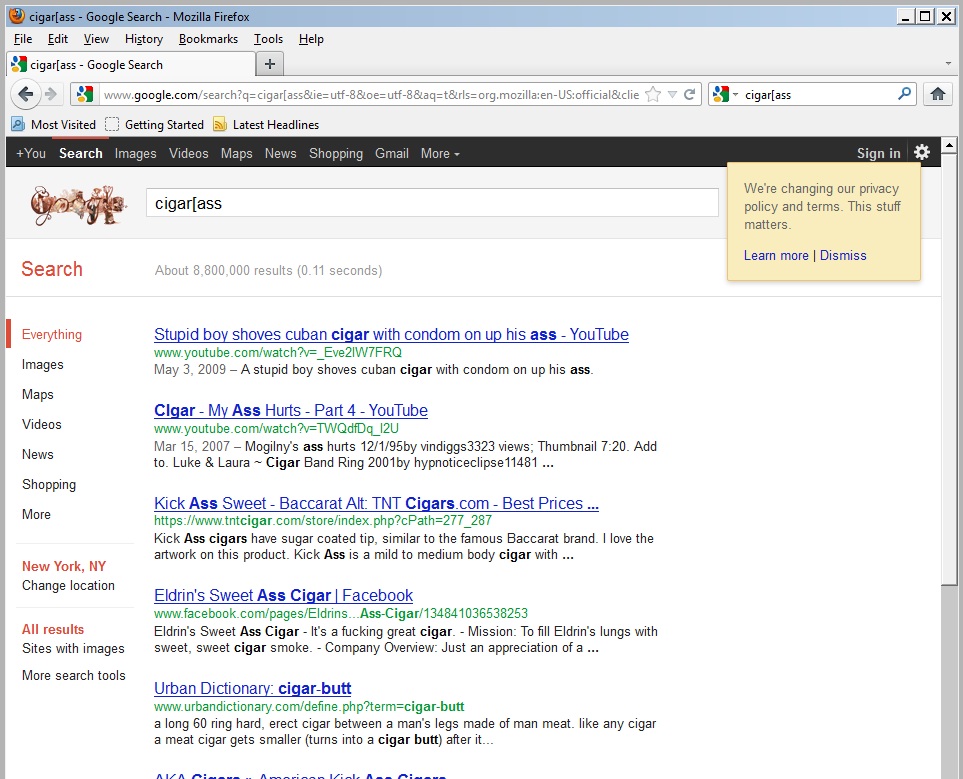Click the Most Visited bookmarks icon
This screenshot has height=779, width=963.
coord(18,125)
